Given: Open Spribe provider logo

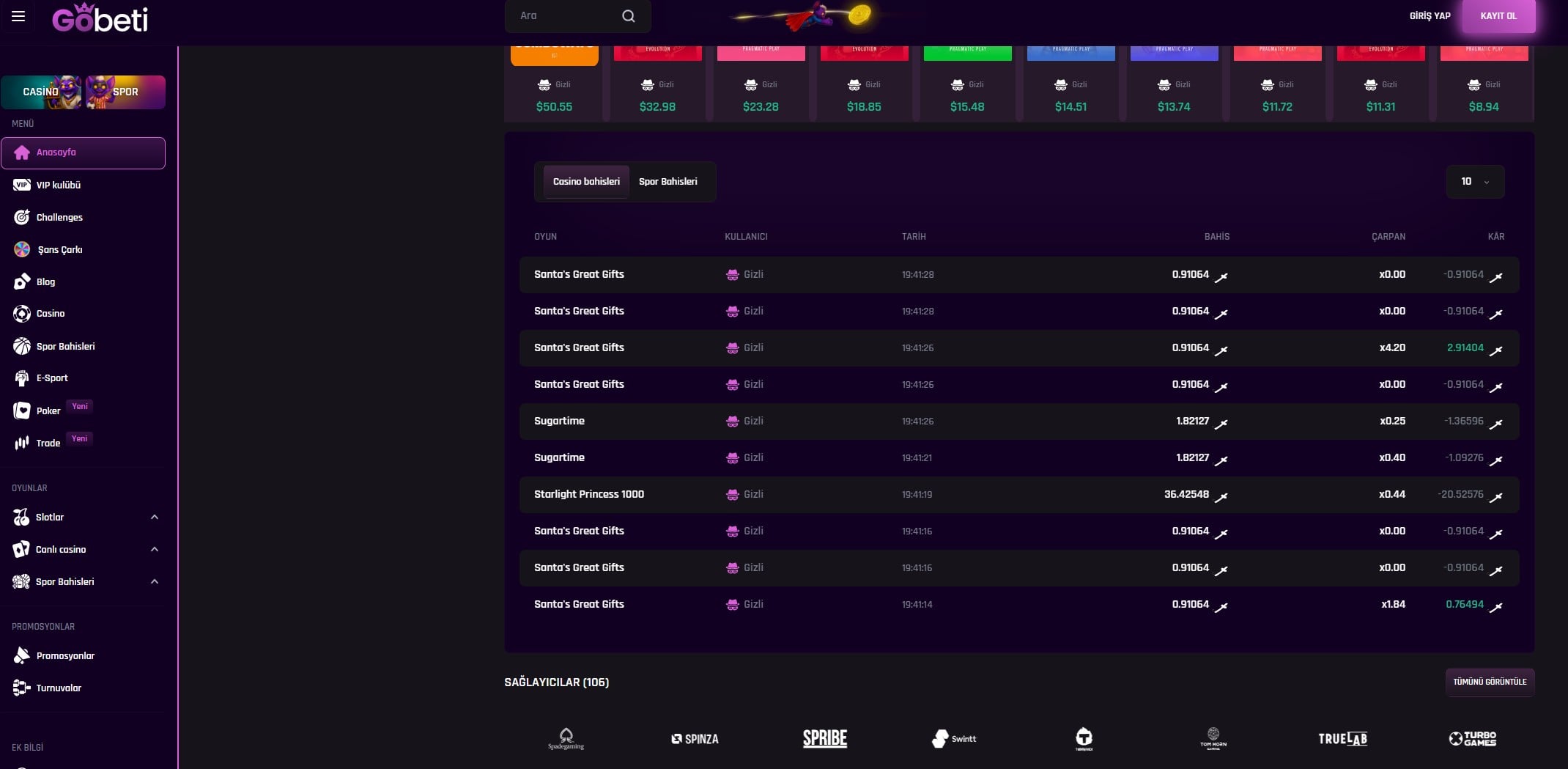Looking at the screenshot, I should click(824, 738).
